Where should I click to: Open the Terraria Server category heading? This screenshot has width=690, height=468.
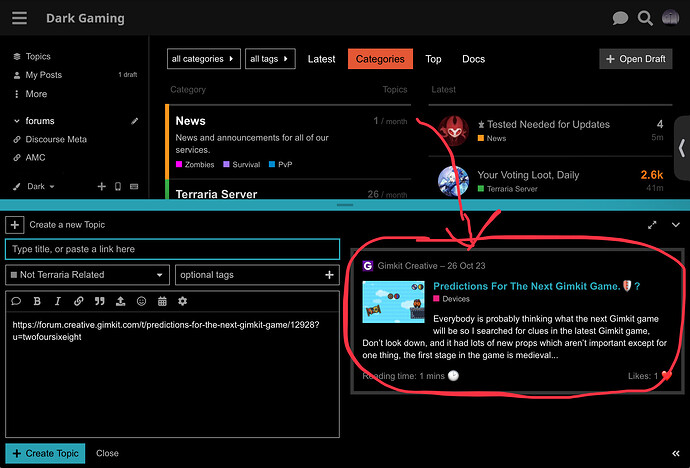(x=216, y=194)
